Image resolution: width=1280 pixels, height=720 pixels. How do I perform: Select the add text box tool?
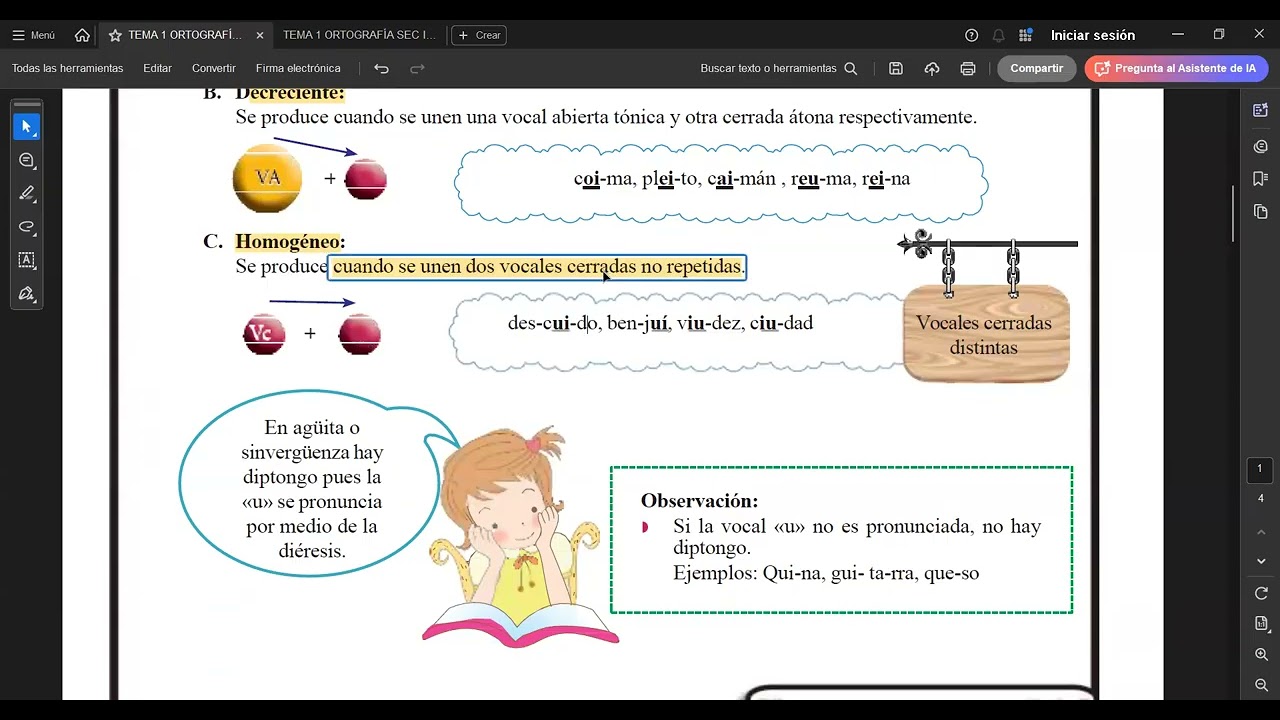click(27, 260)
